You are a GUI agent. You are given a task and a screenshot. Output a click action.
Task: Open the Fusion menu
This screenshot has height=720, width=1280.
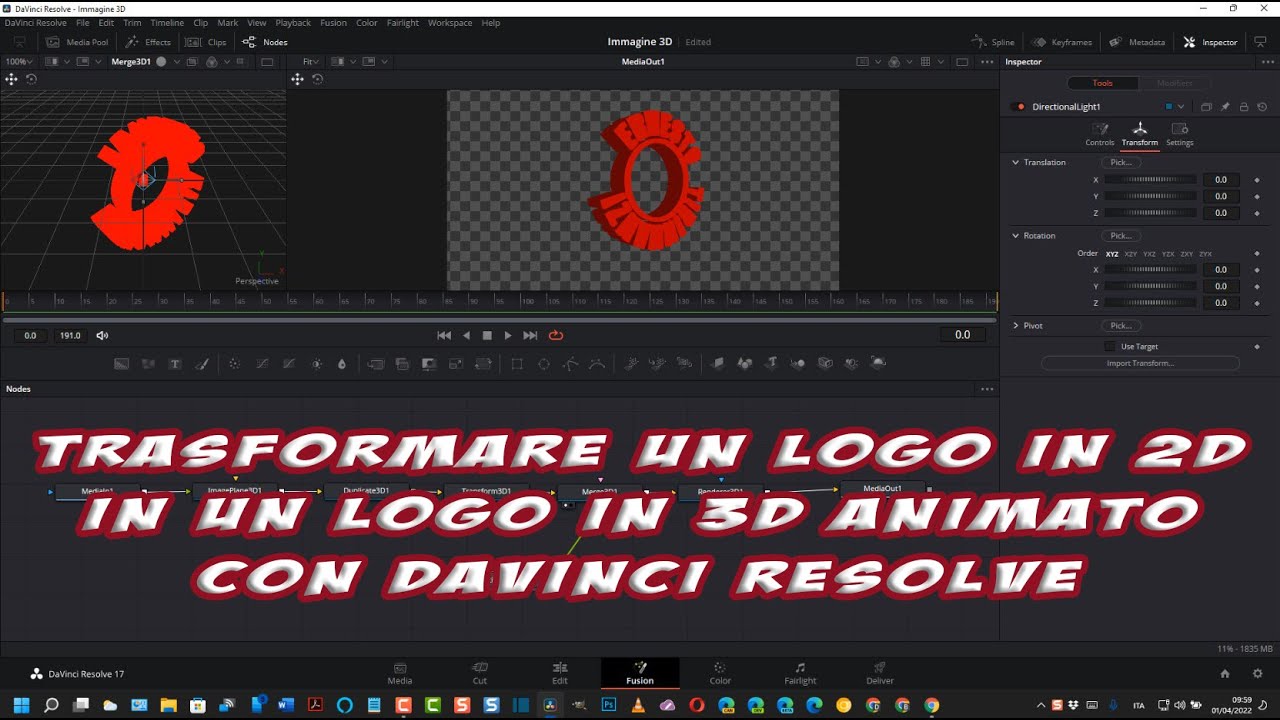pos(333,23)
